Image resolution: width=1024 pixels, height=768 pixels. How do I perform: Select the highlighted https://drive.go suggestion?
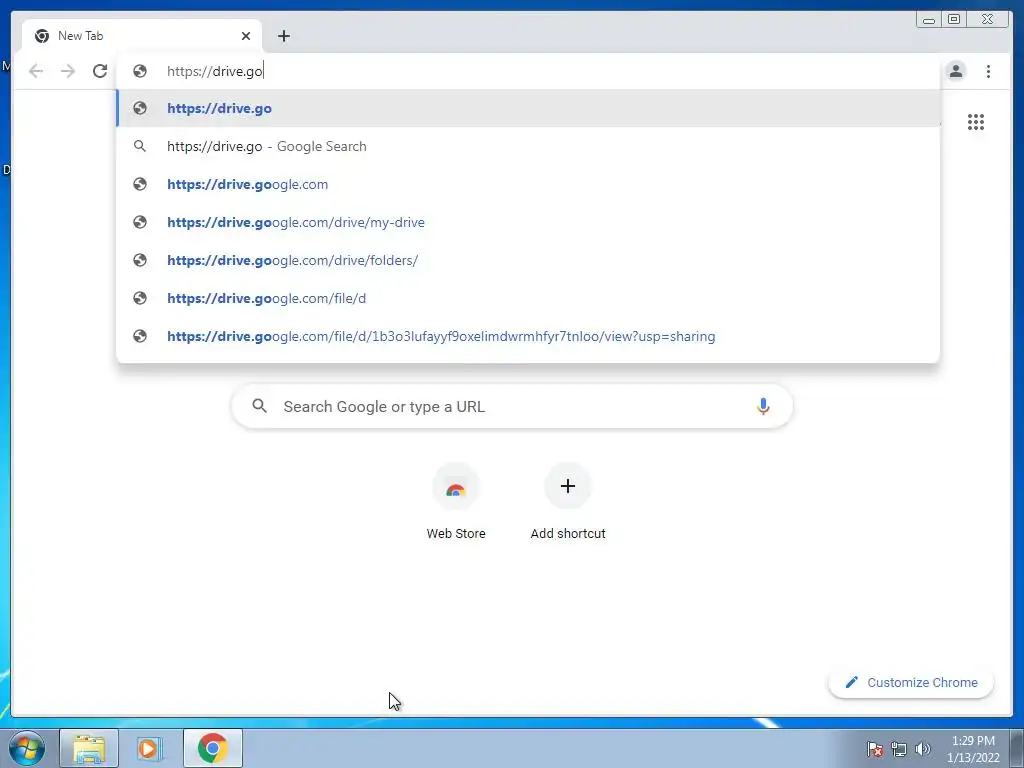click(528, 108)
